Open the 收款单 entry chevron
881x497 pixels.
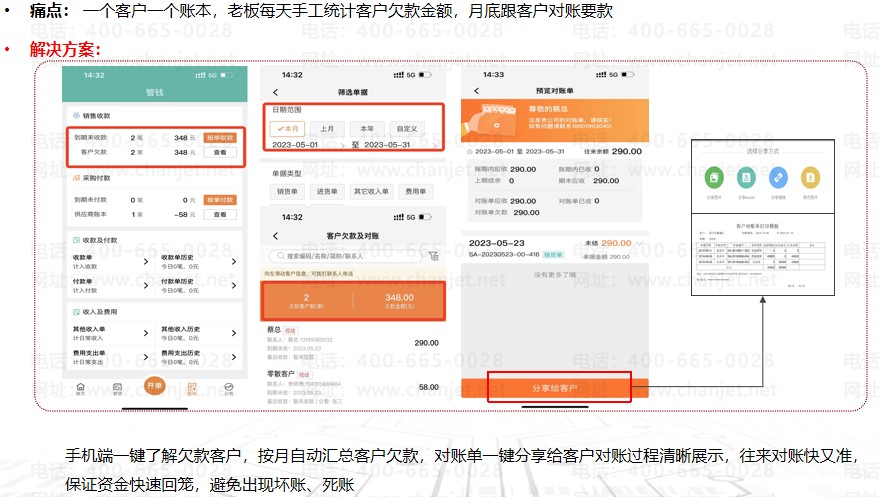coord(146,262)
